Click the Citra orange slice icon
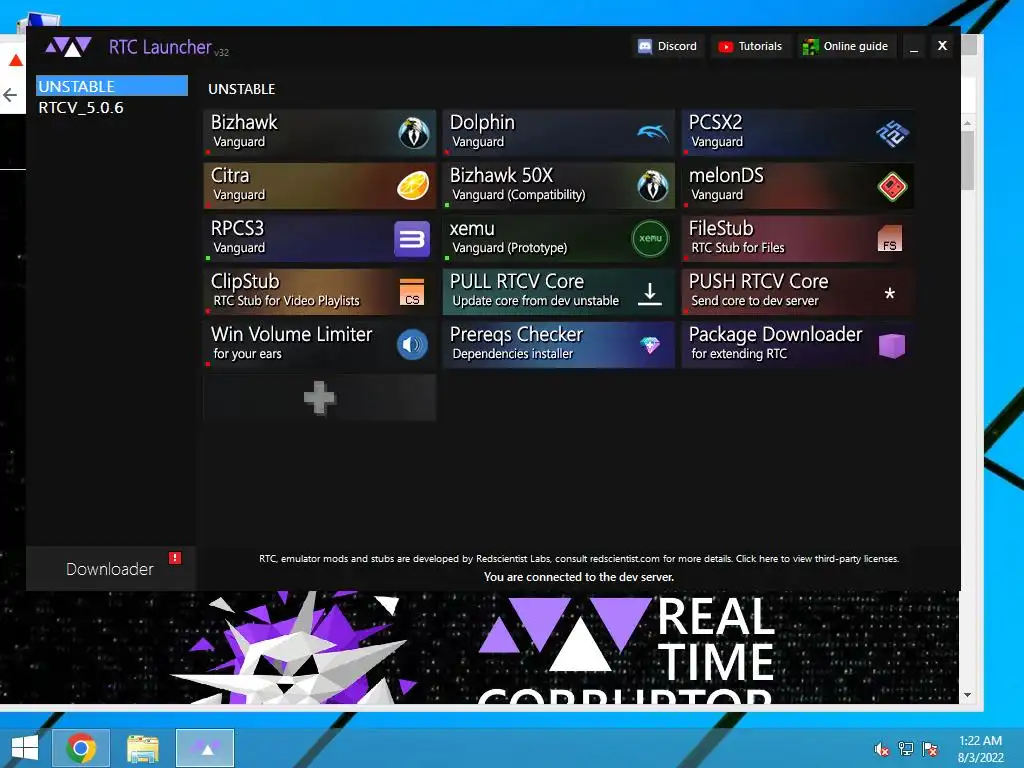Screen dimensions: 1024x768 click(413, 186)
